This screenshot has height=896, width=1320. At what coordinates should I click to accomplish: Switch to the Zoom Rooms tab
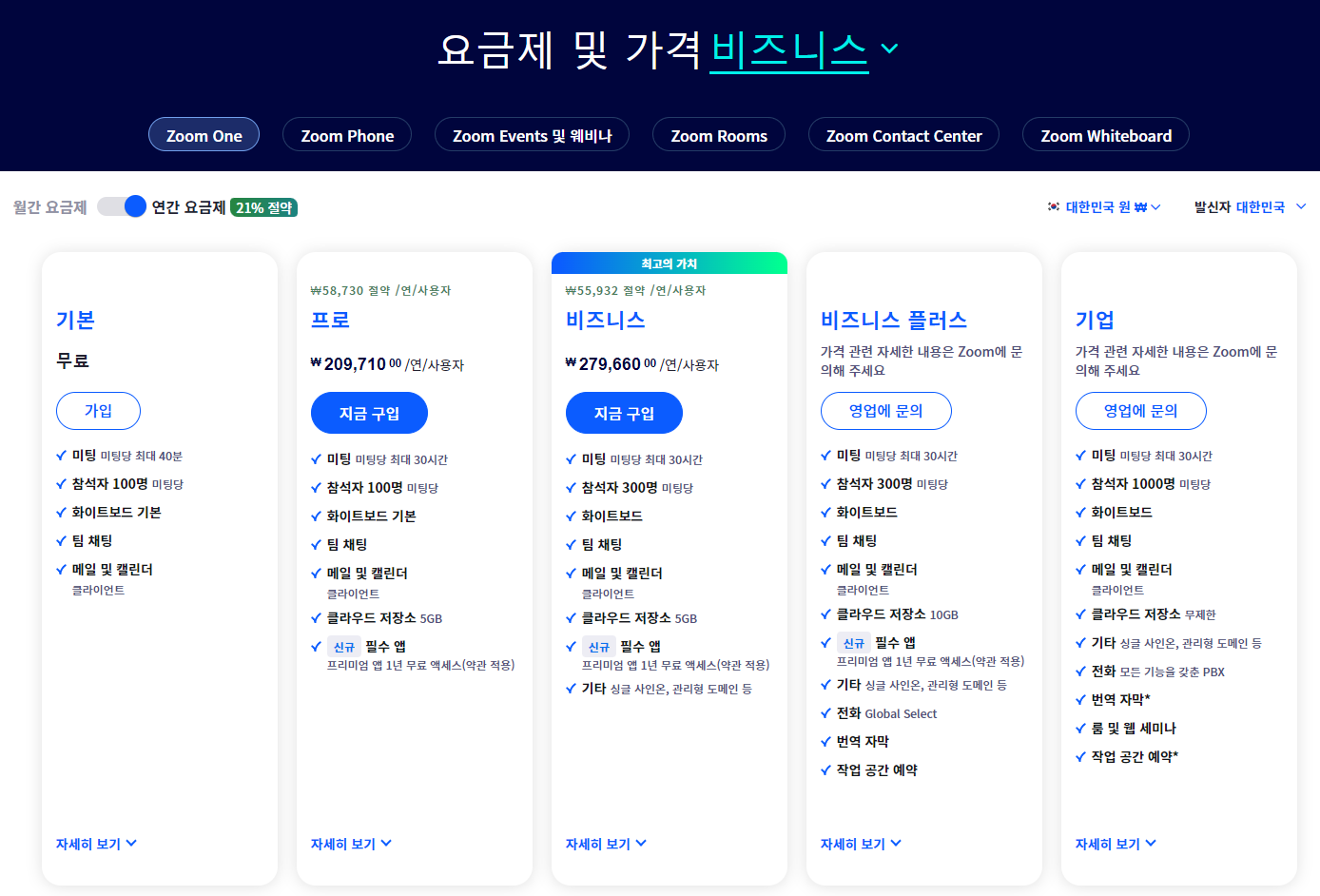(719, 135)
